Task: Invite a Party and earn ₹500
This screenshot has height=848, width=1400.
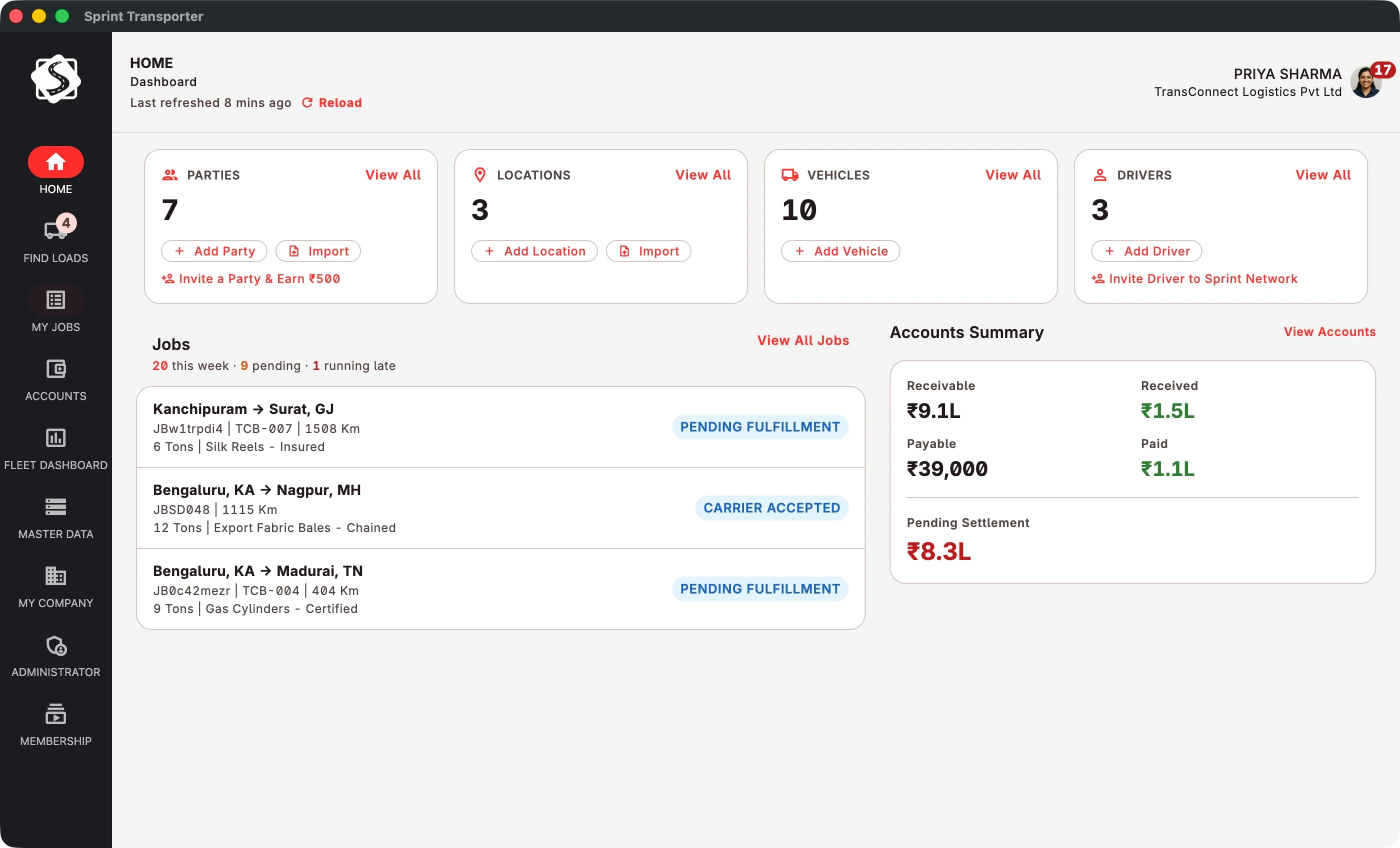Action: (250, 279)
